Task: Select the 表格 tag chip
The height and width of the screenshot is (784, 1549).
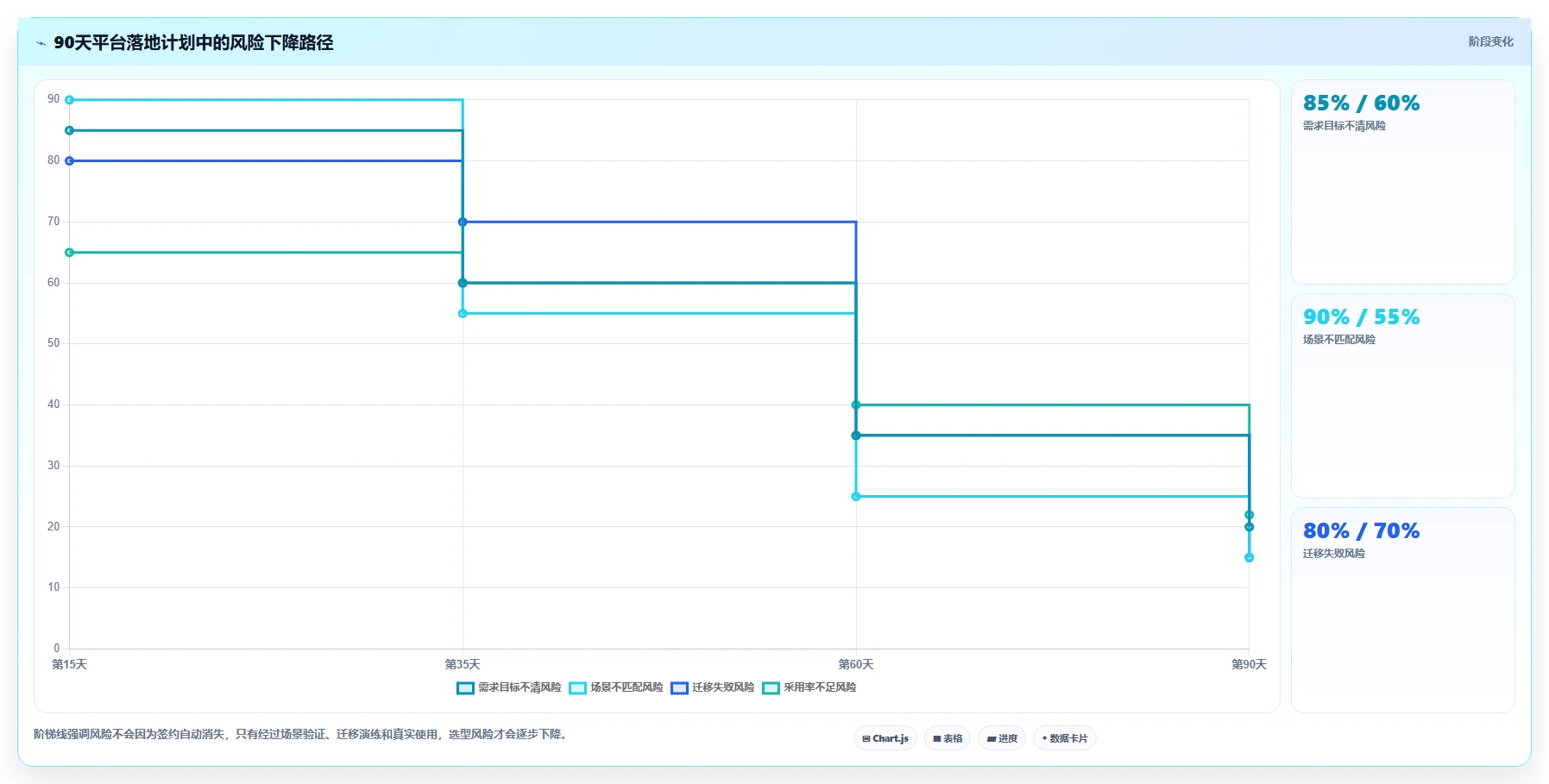Action: point(948,738)
